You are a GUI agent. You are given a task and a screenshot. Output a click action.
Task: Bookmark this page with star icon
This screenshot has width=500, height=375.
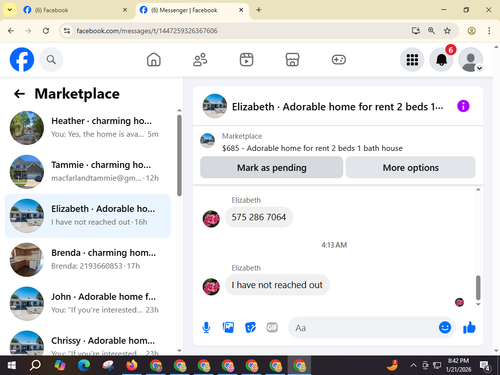(x=447, y=31)
